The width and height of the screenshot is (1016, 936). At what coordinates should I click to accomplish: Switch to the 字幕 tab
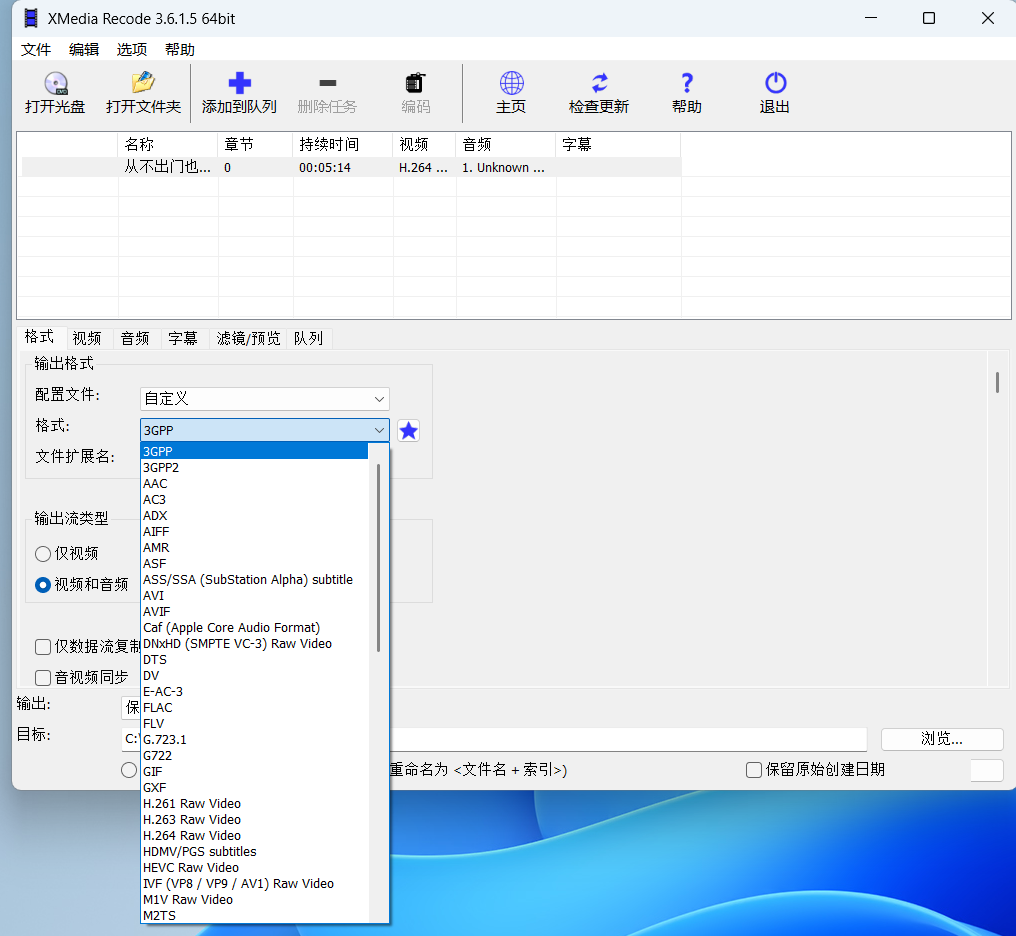(183, 338)
